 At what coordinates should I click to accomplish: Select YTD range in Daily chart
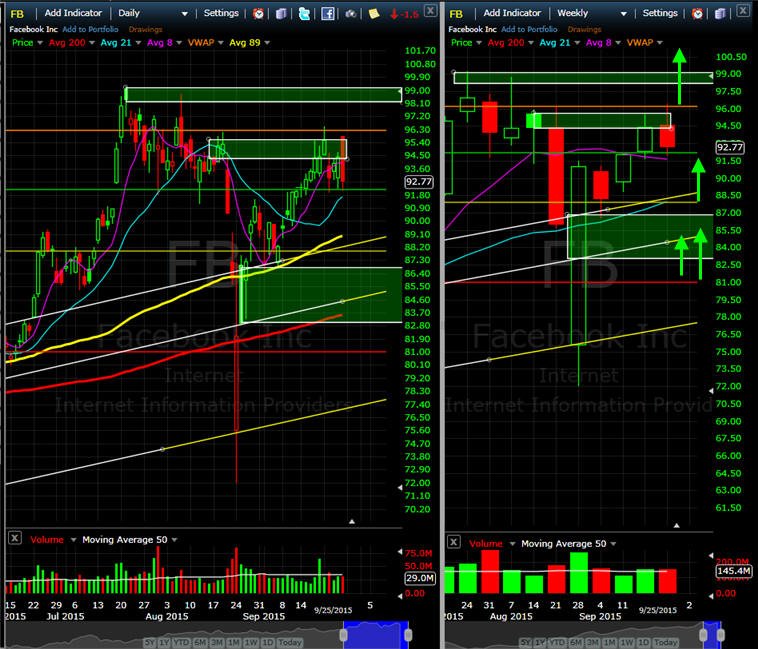[x=181, y=642]
